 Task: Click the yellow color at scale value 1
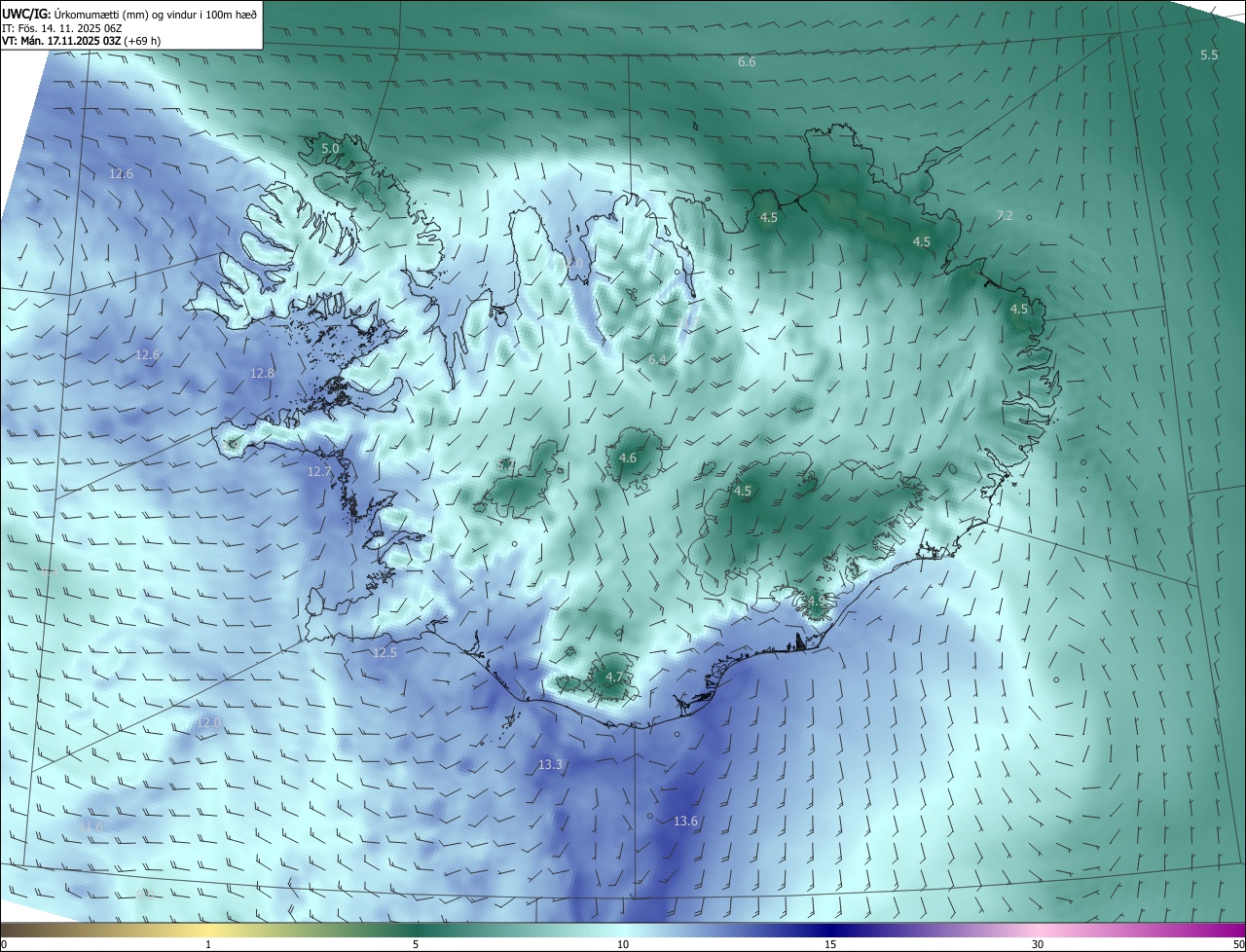click(x=208, y=930)
